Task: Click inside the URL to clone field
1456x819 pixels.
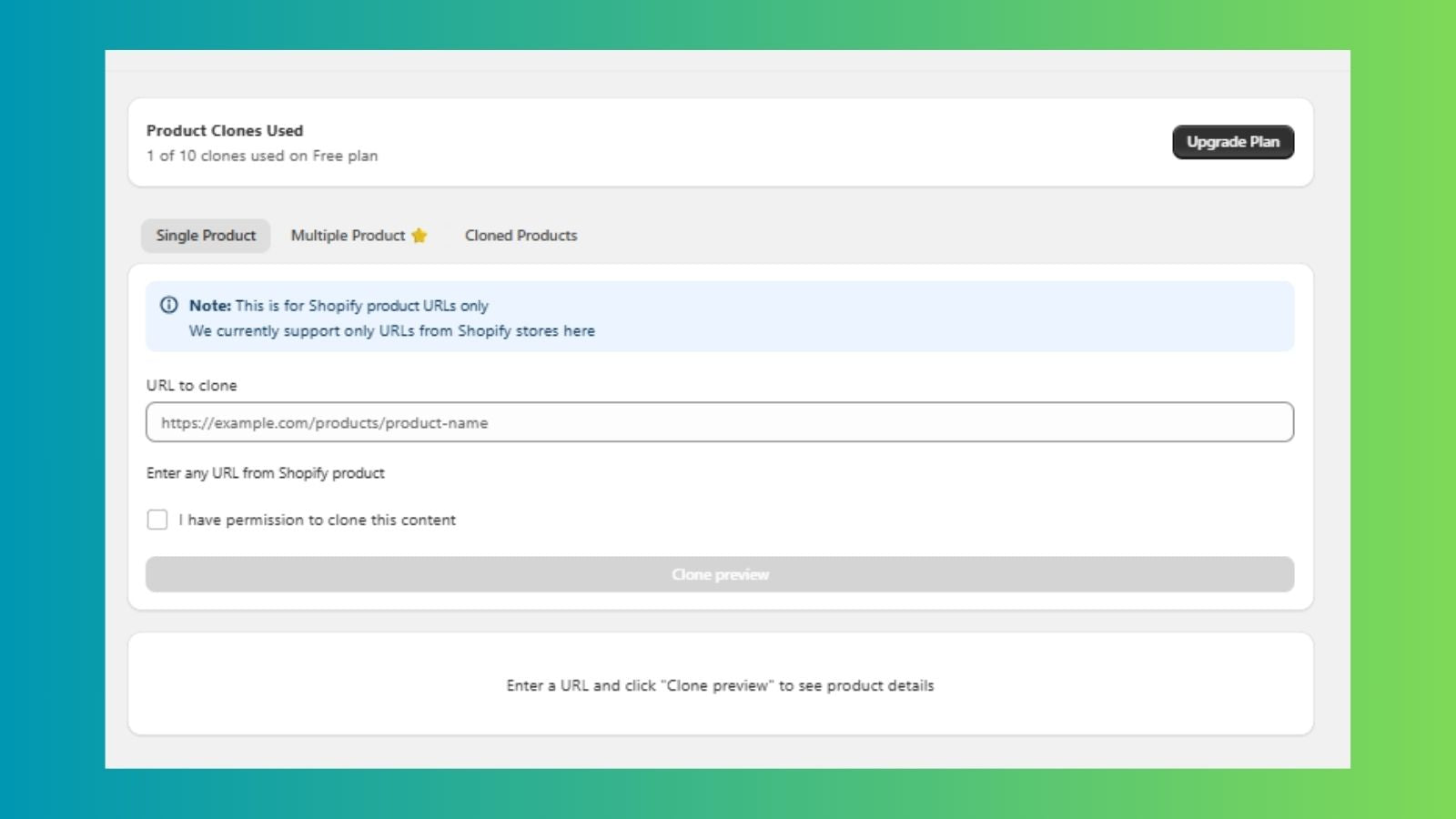Action: pos(719,422)
